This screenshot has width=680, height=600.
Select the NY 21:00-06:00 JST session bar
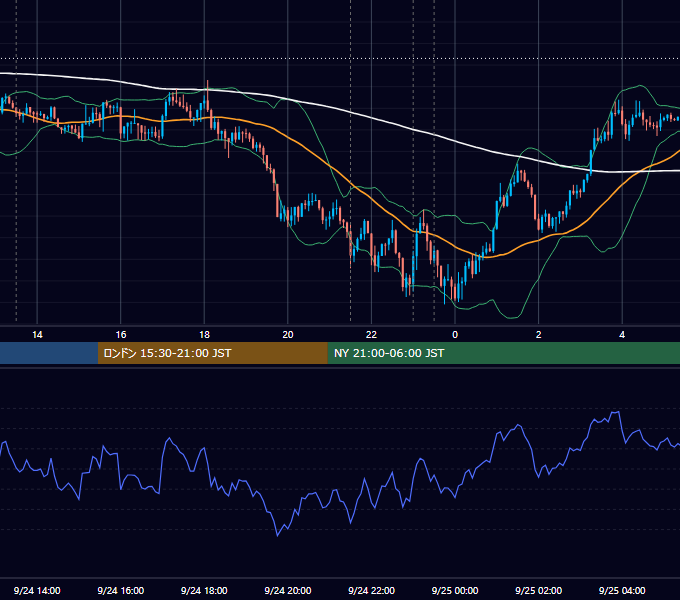point(503,353)
